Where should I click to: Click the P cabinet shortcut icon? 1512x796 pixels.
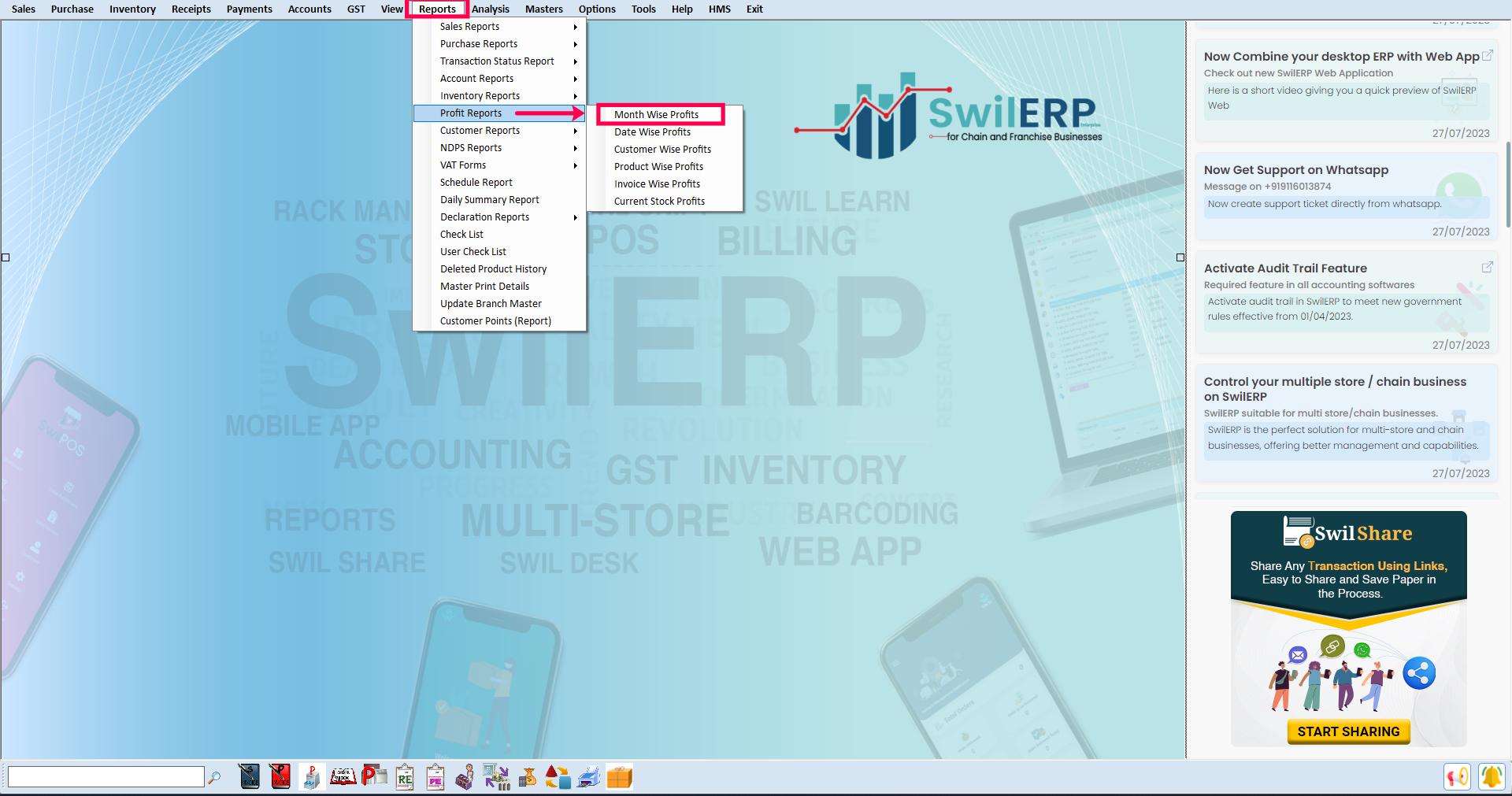click(x=312, y=776)
